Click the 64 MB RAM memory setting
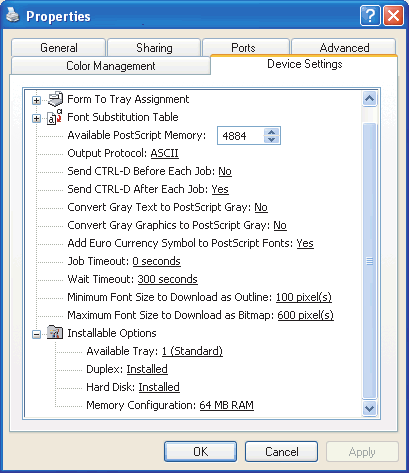 227,405
